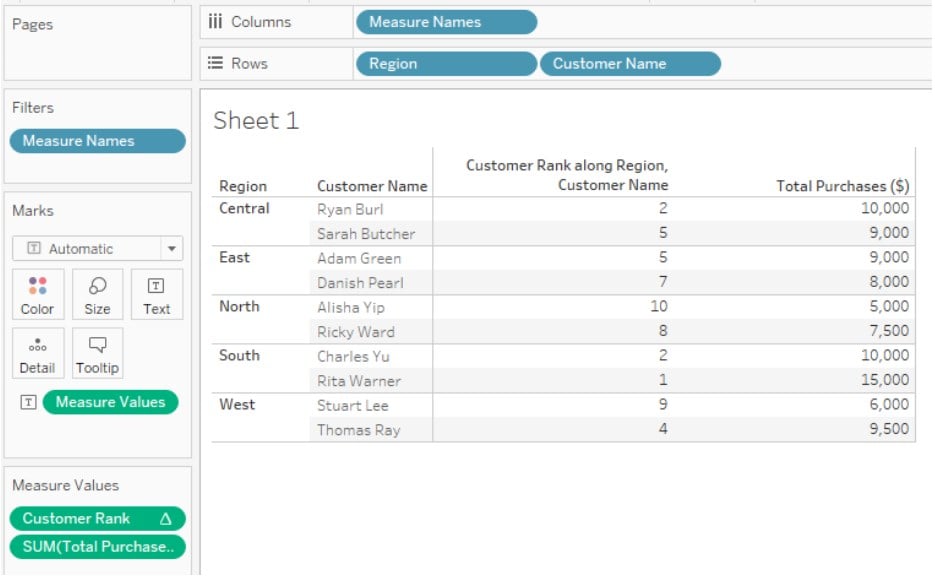Click rank value 10 for Alisha Yip
935x580 pixels.
[x=659, y=306]
